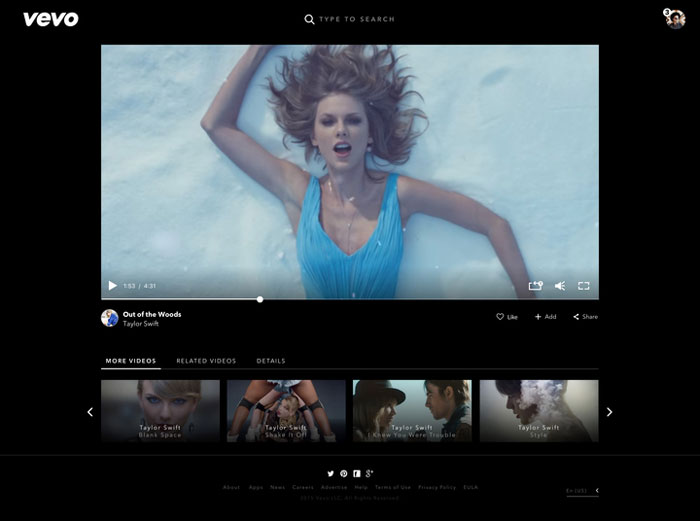The width and height of the screenshot is (700, 521).
Task: Open Vevo's Pinterest page
Action: [343, 473]
